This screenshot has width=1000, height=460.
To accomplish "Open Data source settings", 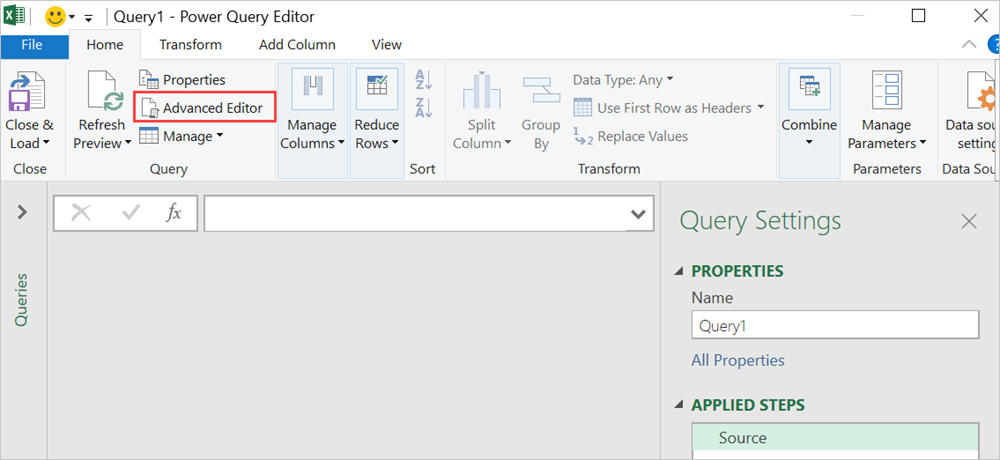I will [x=970, y=110].
